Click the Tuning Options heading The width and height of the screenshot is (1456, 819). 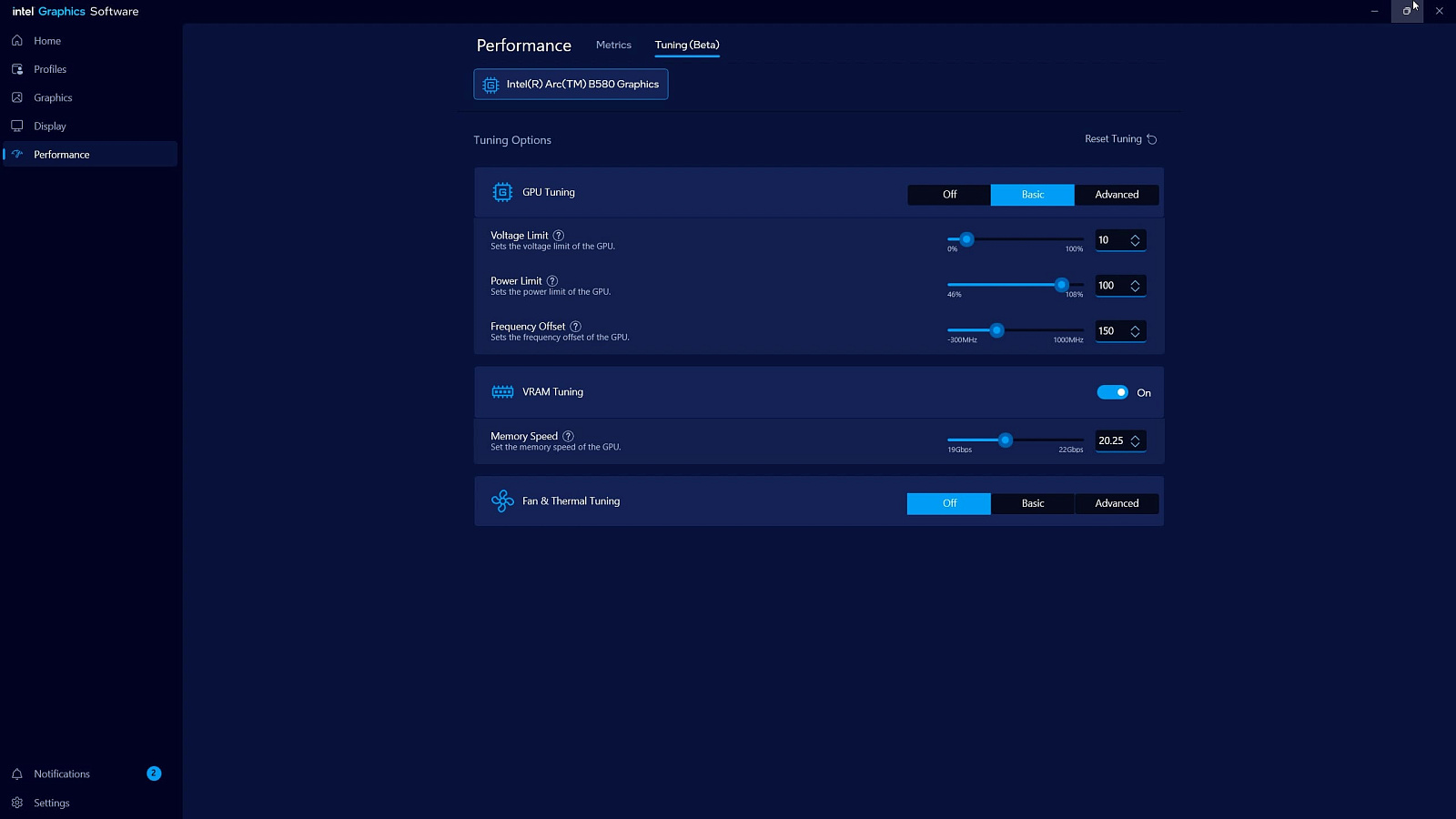[512, 140]
